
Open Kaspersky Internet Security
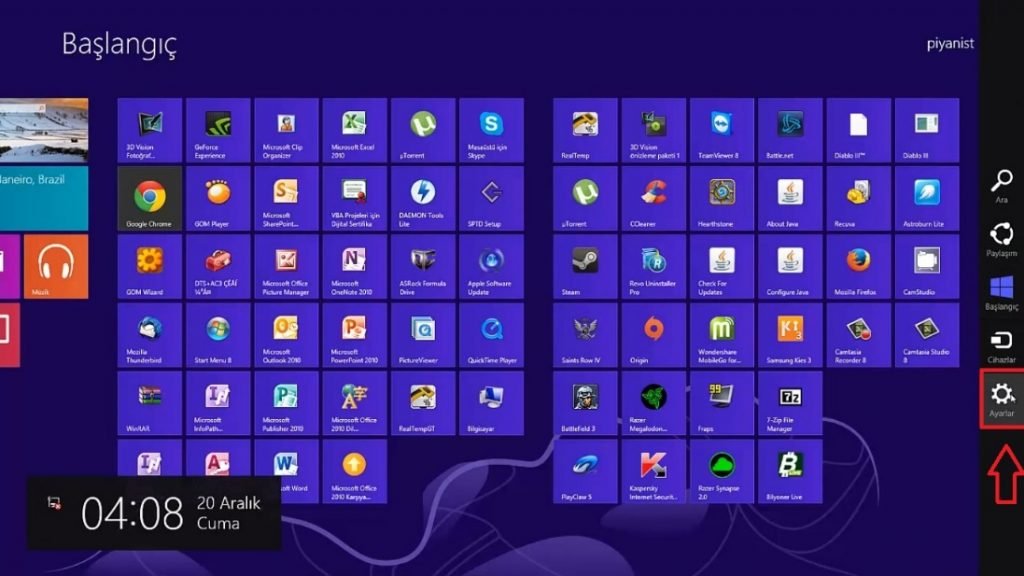(x=652, y=470)
